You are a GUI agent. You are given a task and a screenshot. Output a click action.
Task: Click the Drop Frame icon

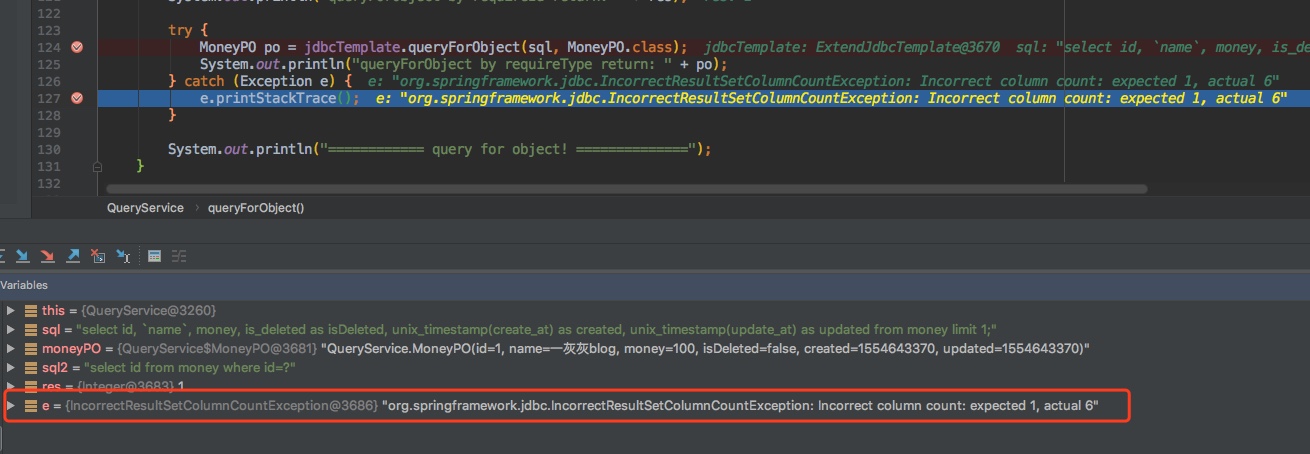click(x=97, y=256)
